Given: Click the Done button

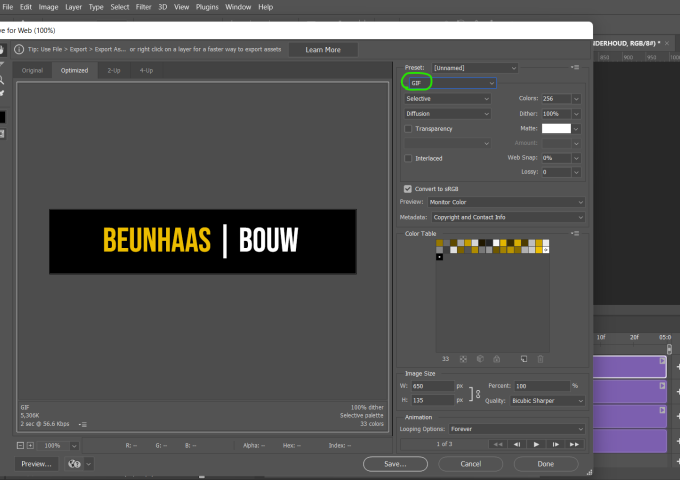Looking at the screenshot, I should [x=546, y=464].
